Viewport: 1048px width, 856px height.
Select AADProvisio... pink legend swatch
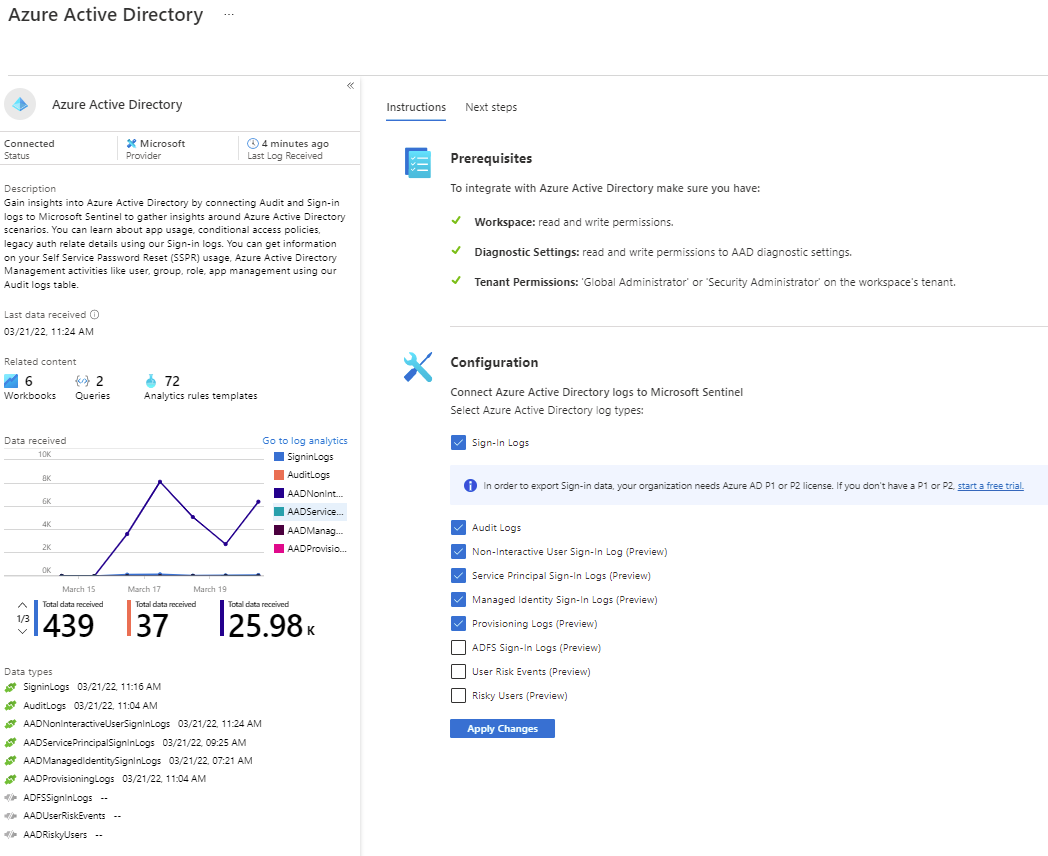click(x=279, y=549)
